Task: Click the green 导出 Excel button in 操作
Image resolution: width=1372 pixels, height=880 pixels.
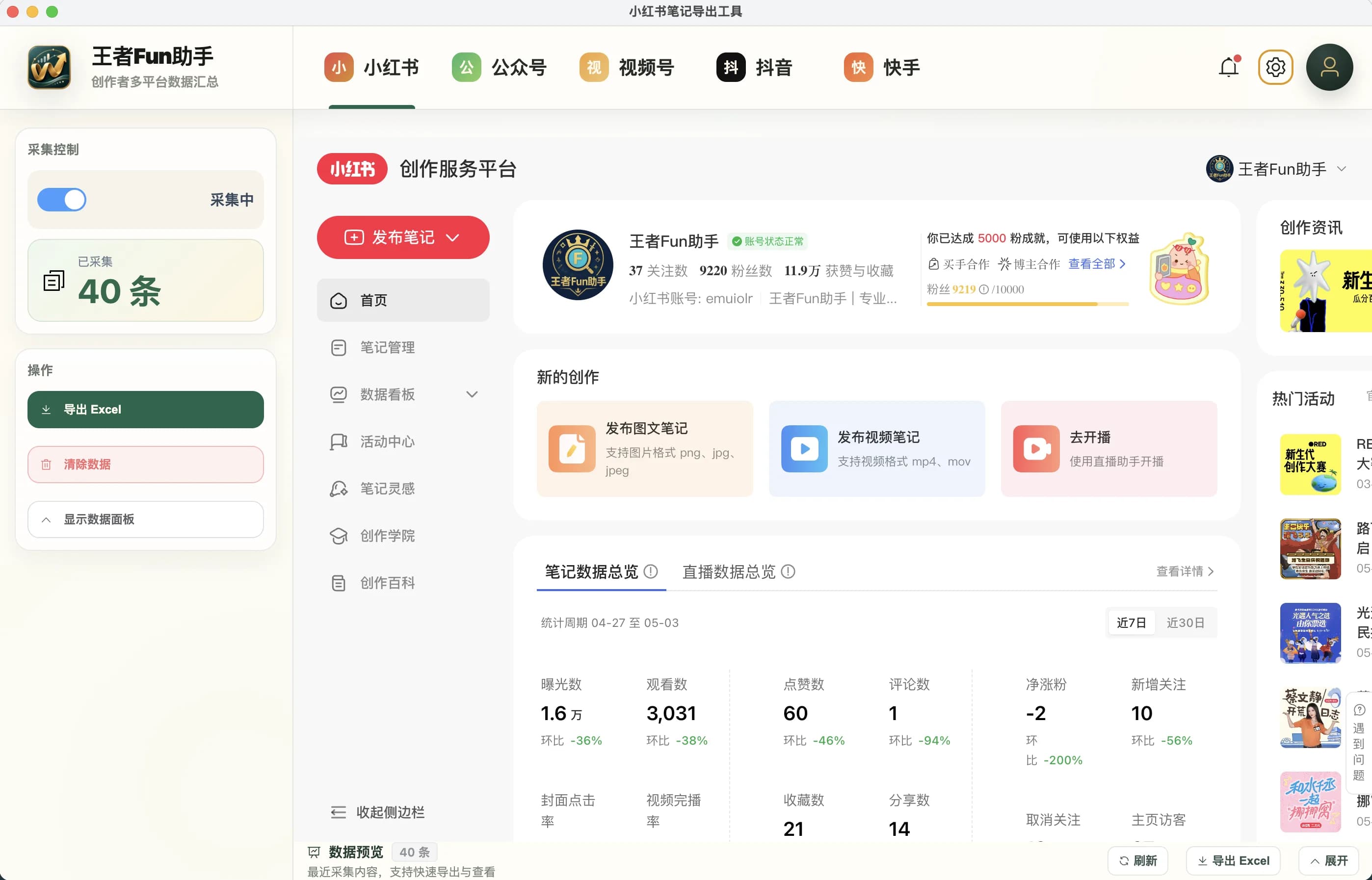Action: (x=146, y=410)
